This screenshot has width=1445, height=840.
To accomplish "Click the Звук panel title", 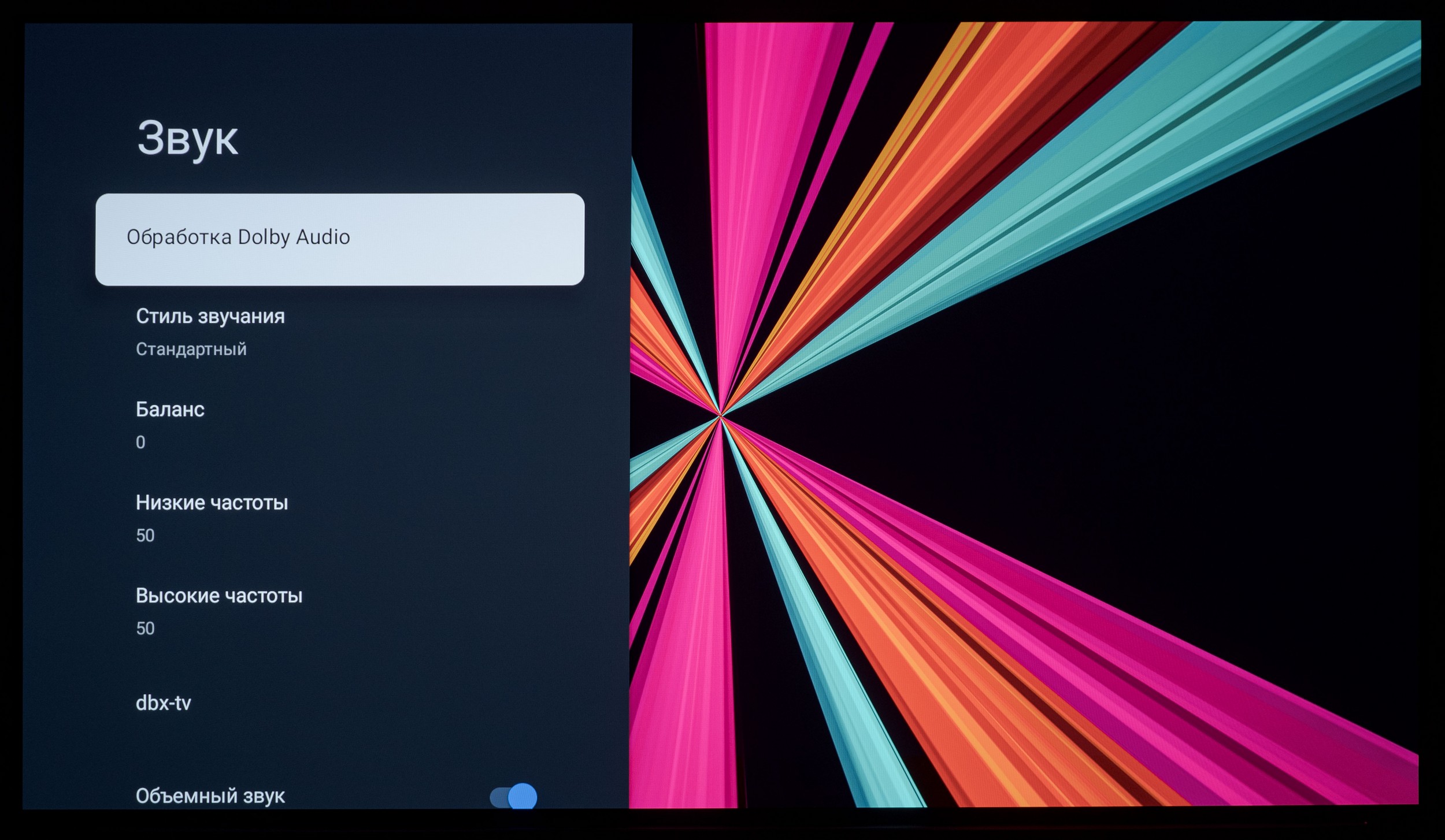I will pyautogui.click(x=187, y=139).
